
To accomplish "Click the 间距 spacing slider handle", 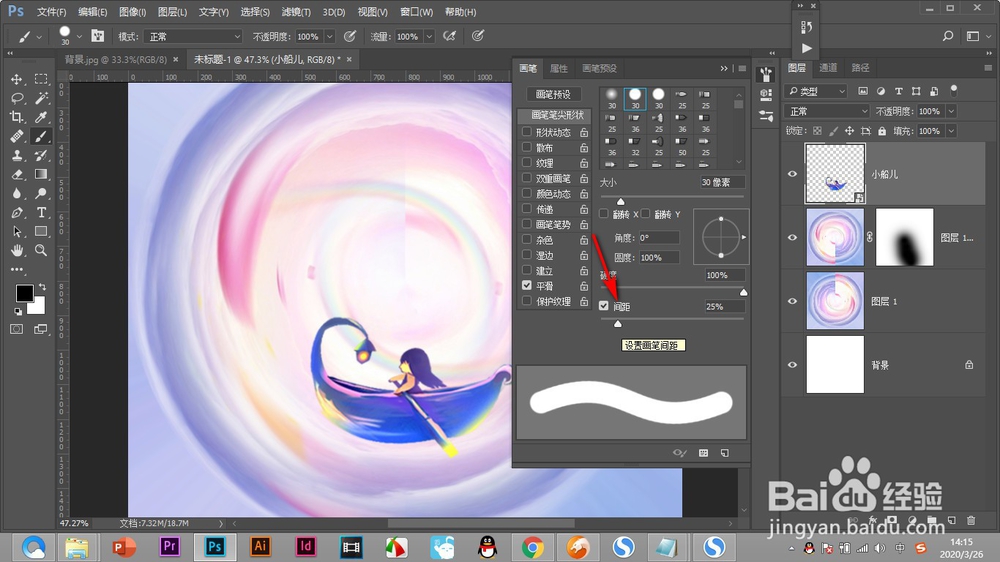I will pos(617,323).
